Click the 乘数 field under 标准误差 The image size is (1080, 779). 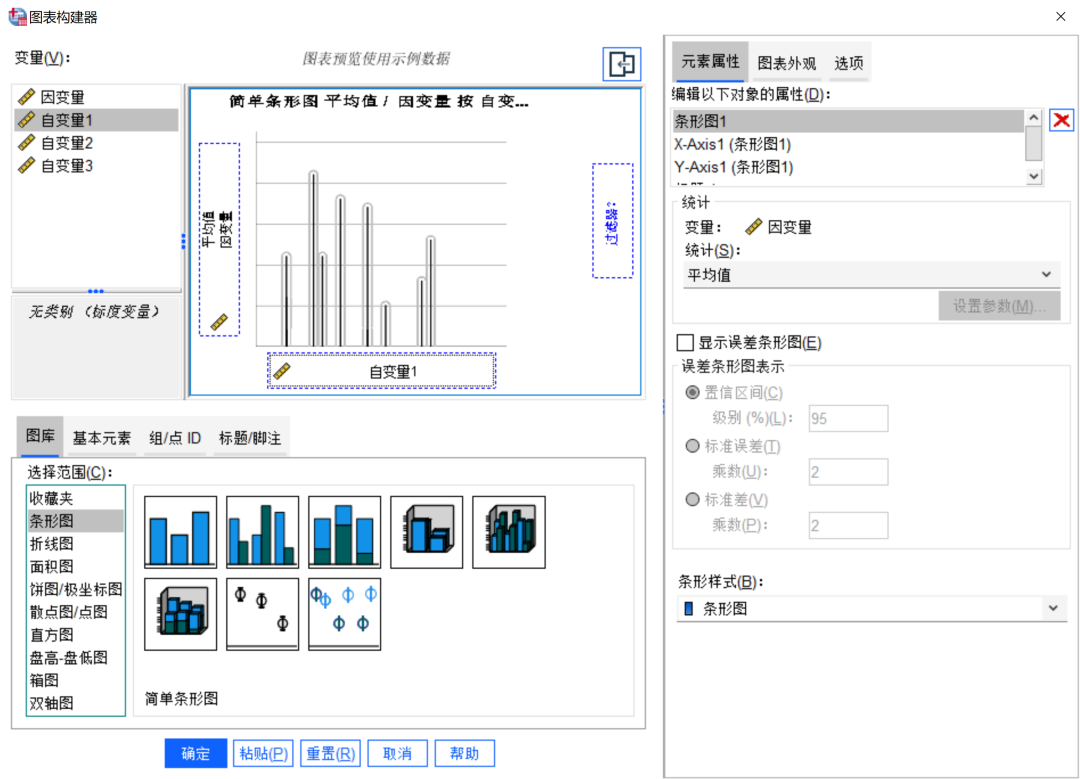click(849, 472)
